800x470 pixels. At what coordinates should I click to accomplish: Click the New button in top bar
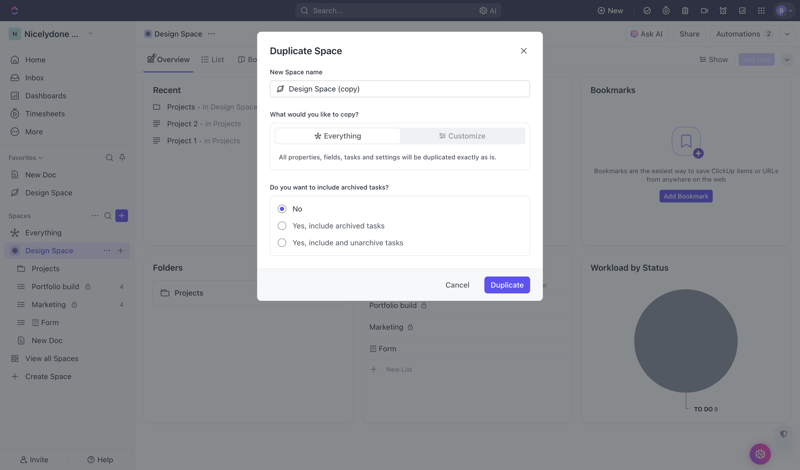pyautogui.click(x=610, y=10)
